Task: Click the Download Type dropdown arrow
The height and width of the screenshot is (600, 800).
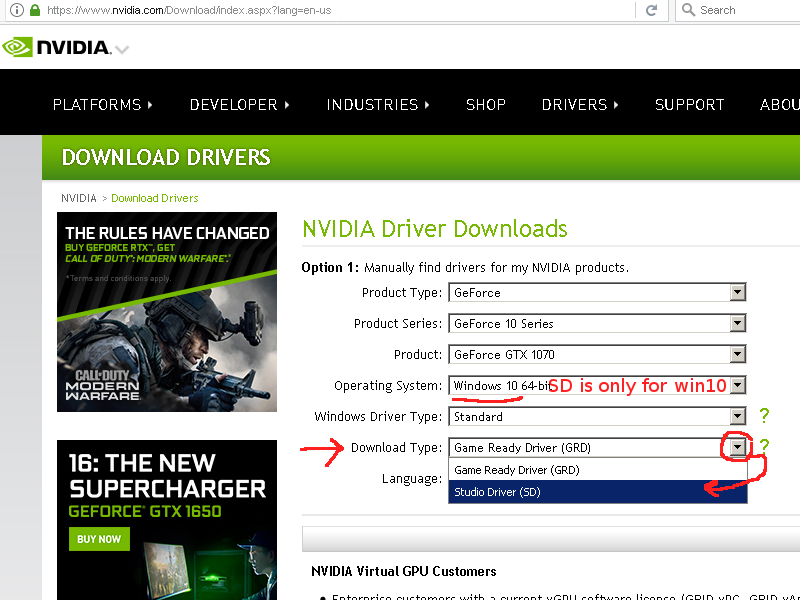Action: tap(737, 447)
